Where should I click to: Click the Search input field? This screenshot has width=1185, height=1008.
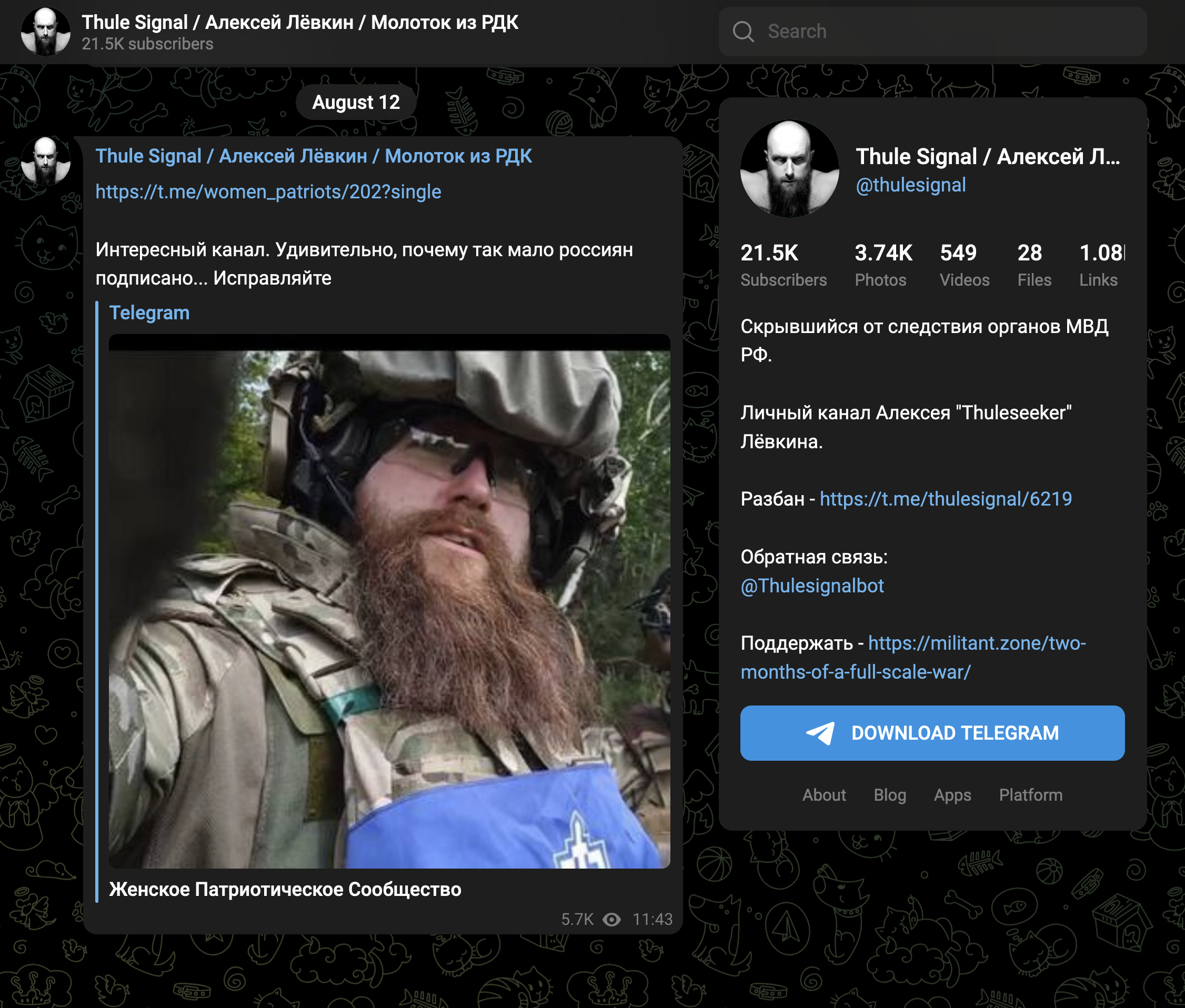pos(932,32)
